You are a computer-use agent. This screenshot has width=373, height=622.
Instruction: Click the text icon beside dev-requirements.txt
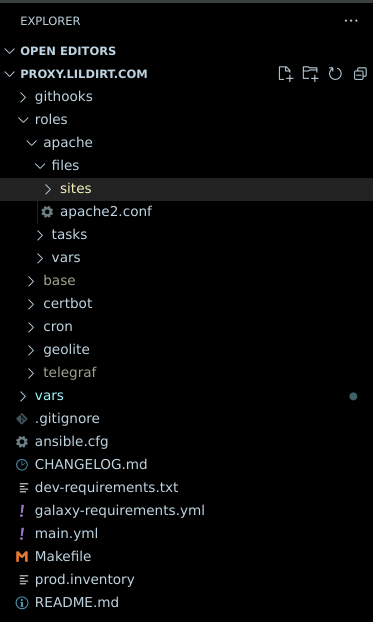click(x=23, y=488)
